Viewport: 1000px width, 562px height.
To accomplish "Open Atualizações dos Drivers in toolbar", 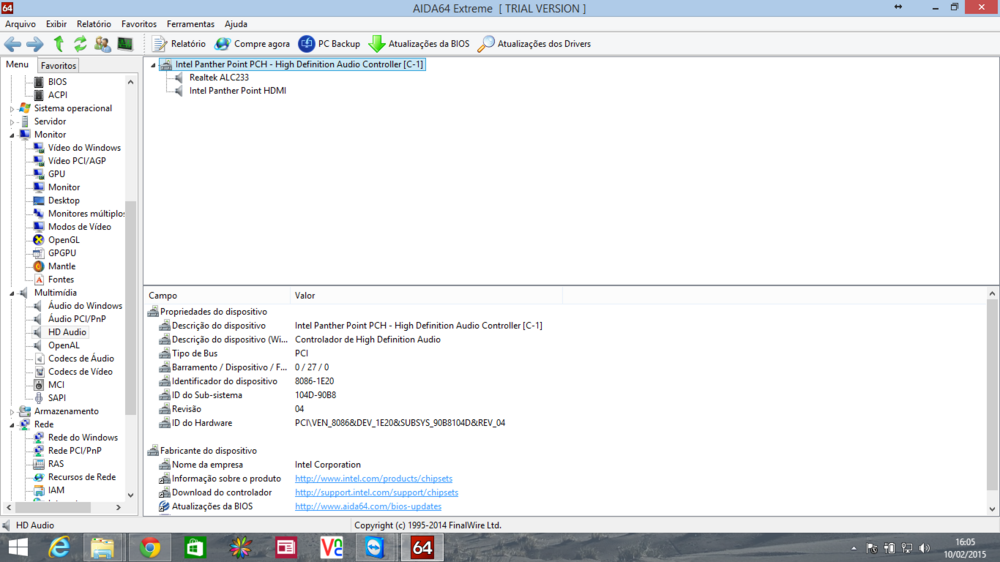I will [534, 44].
